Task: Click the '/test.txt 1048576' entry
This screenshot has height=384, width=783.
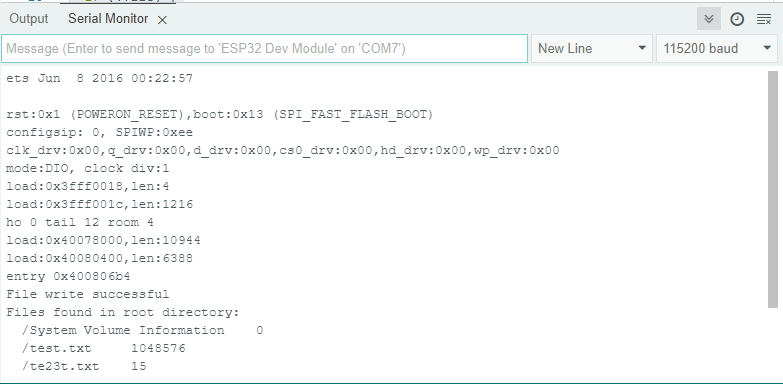Action: tap(103, 349)
